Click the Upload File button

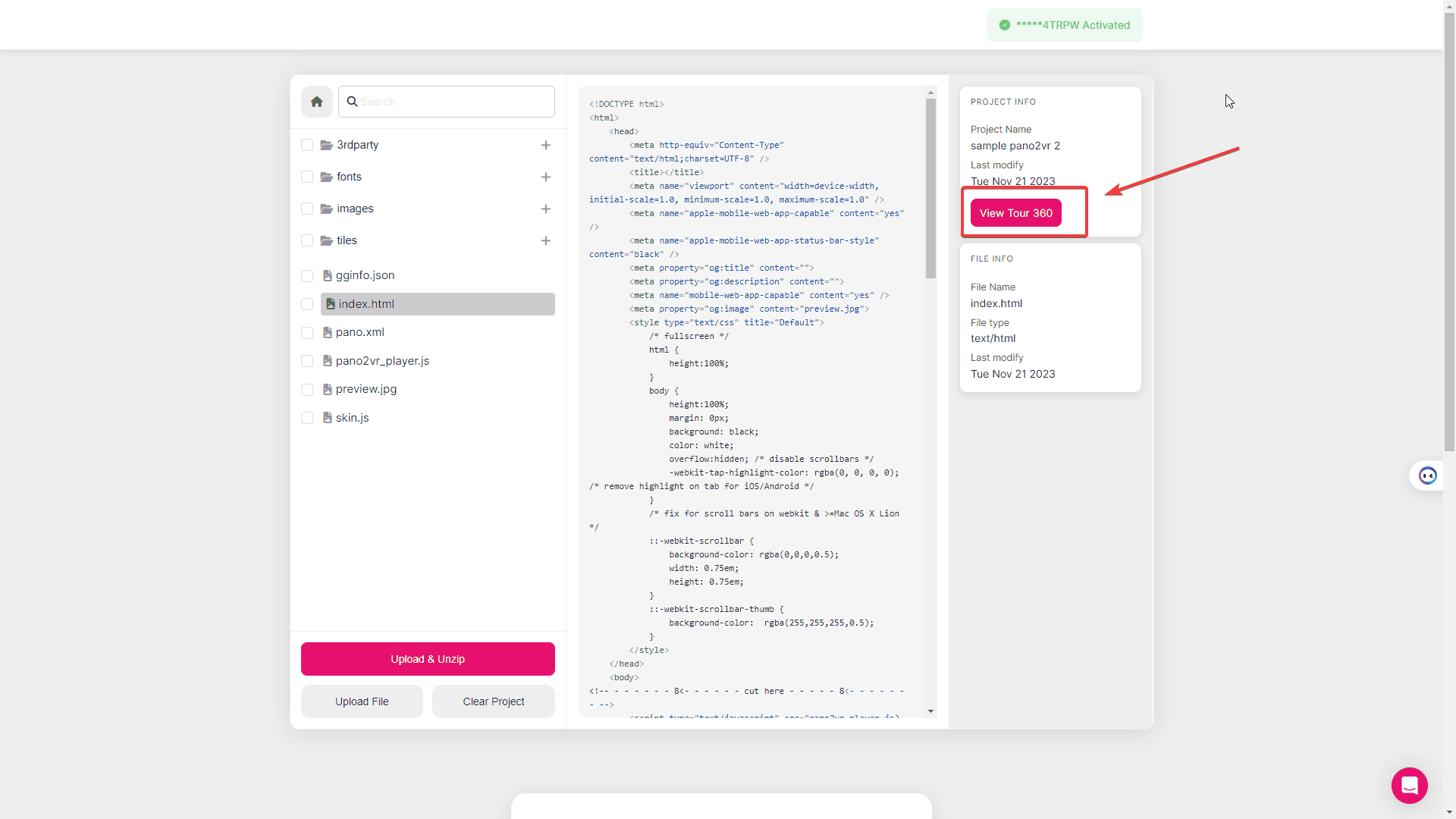pos(362,701)
